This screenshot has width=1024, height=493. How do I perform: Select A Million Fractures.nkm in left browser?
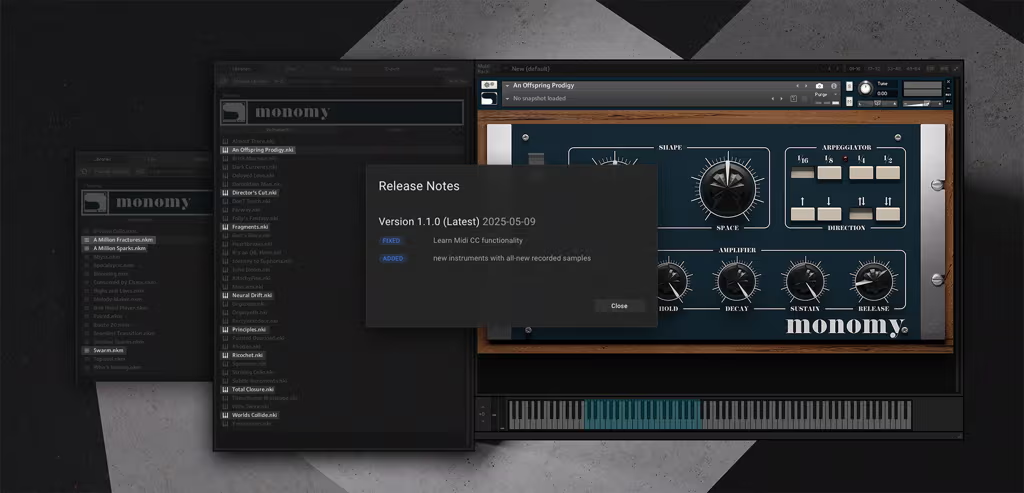tap(119, 240)
